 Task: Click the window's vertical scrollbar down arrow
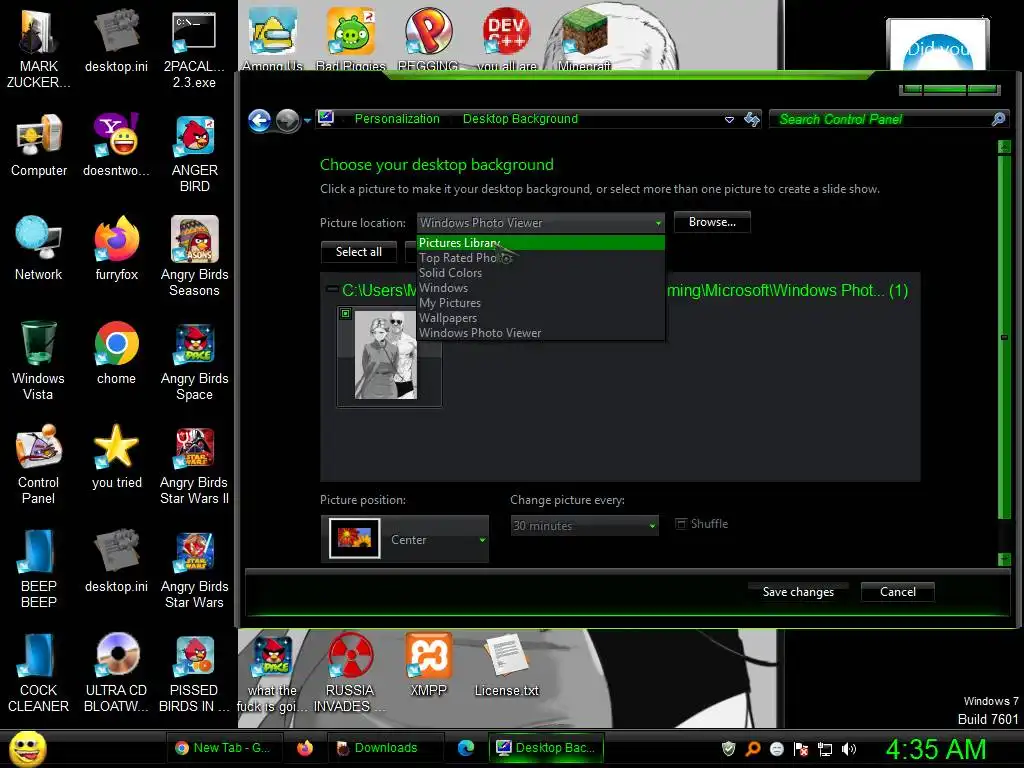coord(1004,559)
